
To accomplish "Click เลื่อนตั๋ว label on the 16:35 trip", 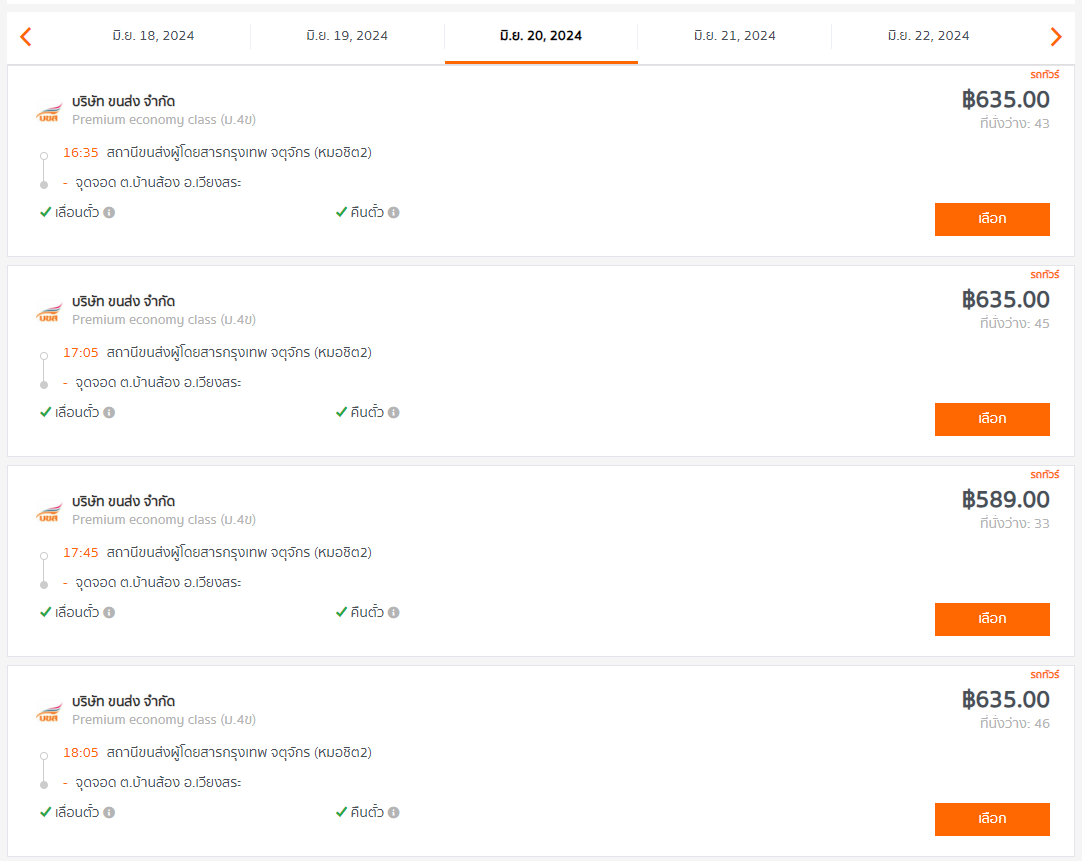I will 77,212.
